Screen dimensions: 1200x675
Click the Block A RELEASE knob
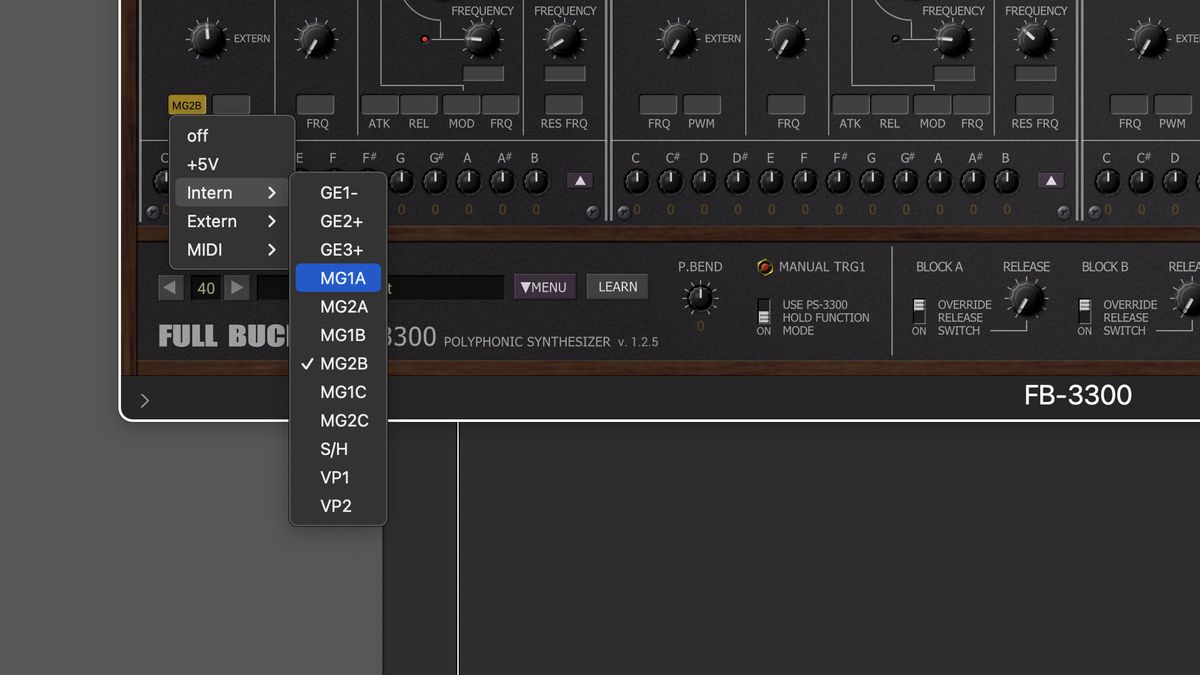(x=1025, y=298)
